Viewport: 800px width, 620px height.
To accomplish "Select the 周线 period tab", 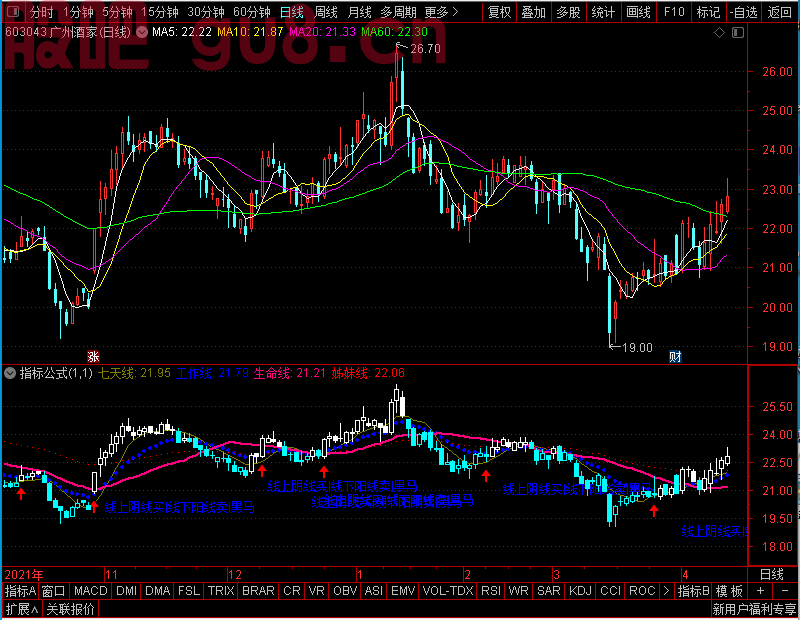I will pos(326,12).
